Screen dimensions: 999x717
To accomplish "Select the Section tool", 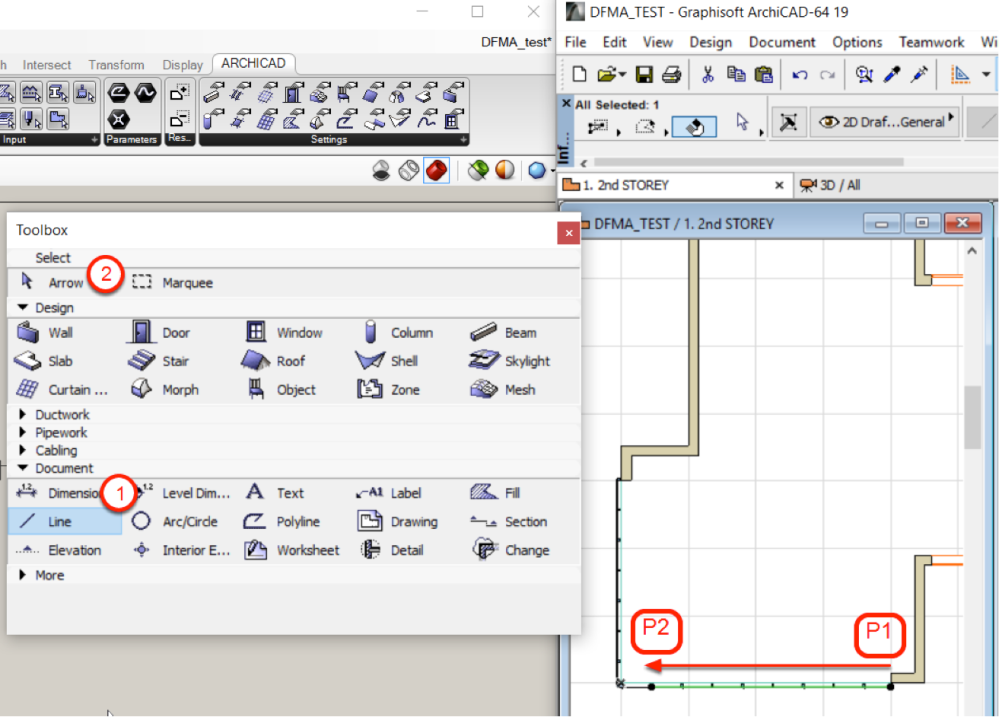I will click(508, 521).
